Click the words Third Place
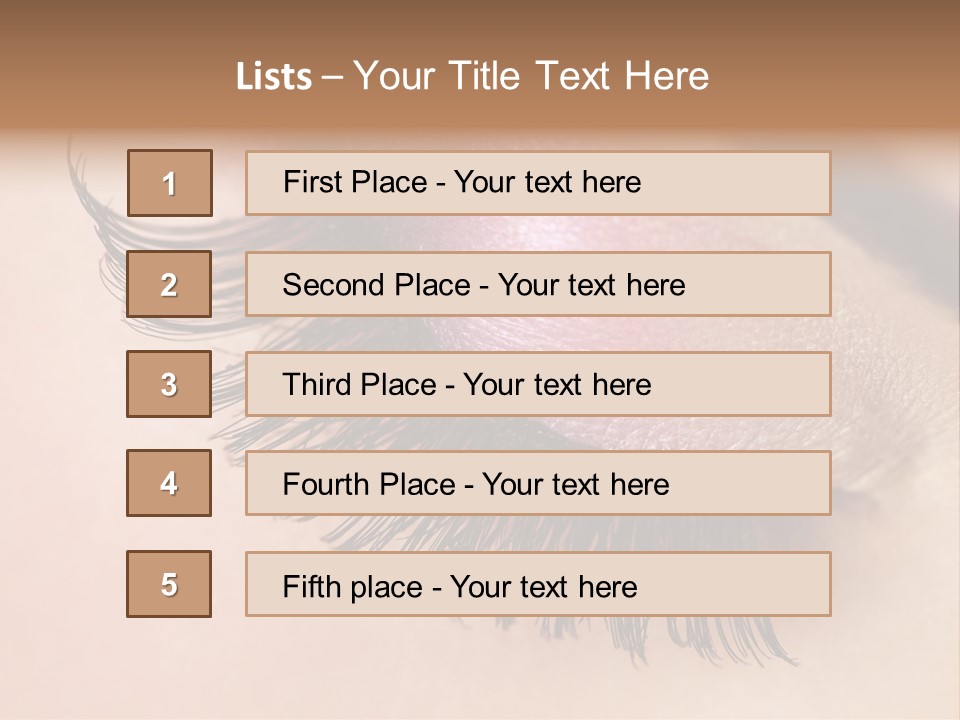This screenshot has height=720, width=960. coord(359,384)
